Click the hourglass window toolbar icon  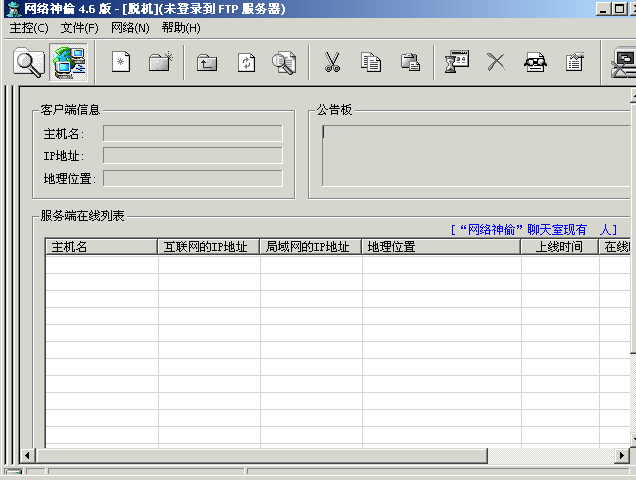457,62
